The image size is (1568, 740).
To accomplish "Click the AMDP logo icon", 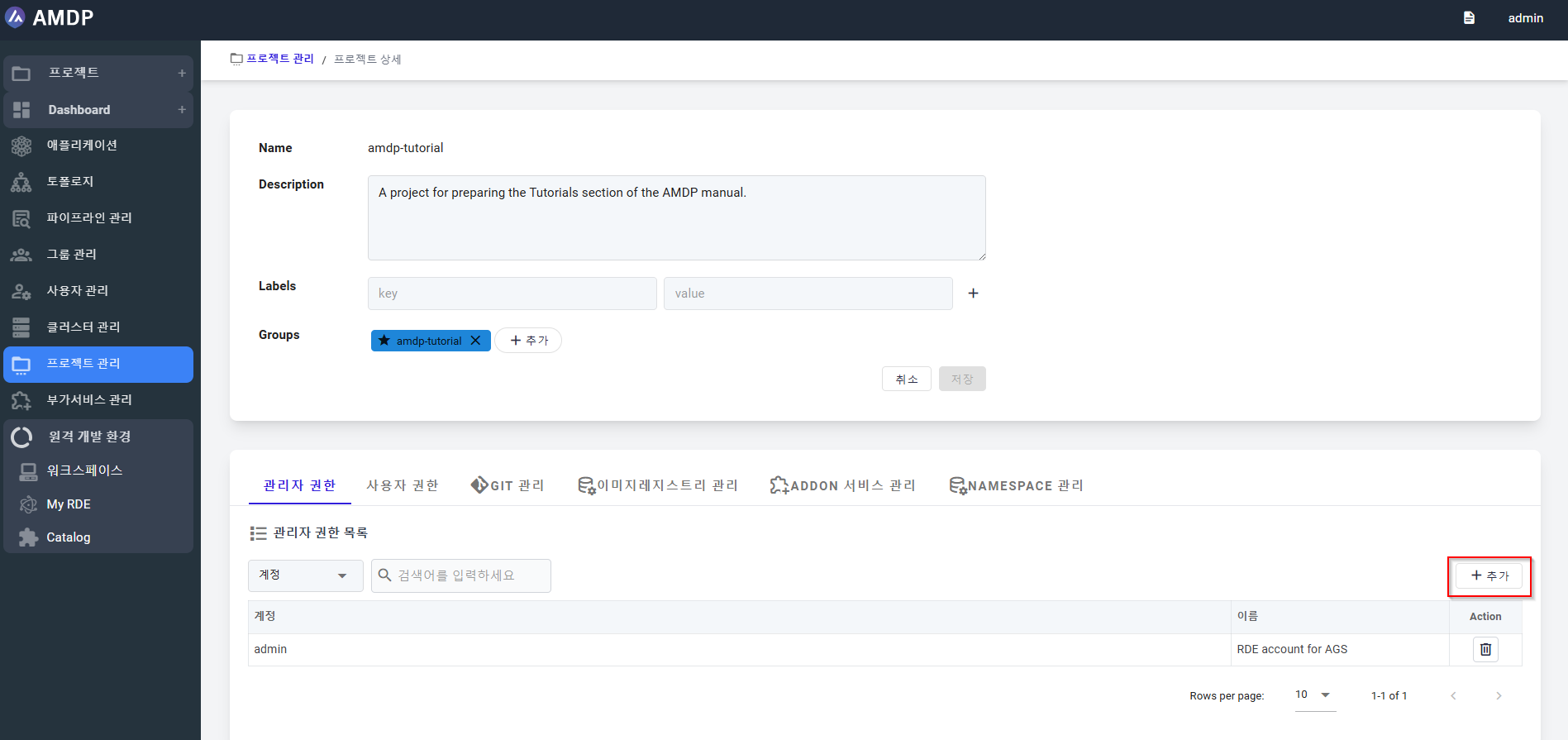I will tap(16, 17).
